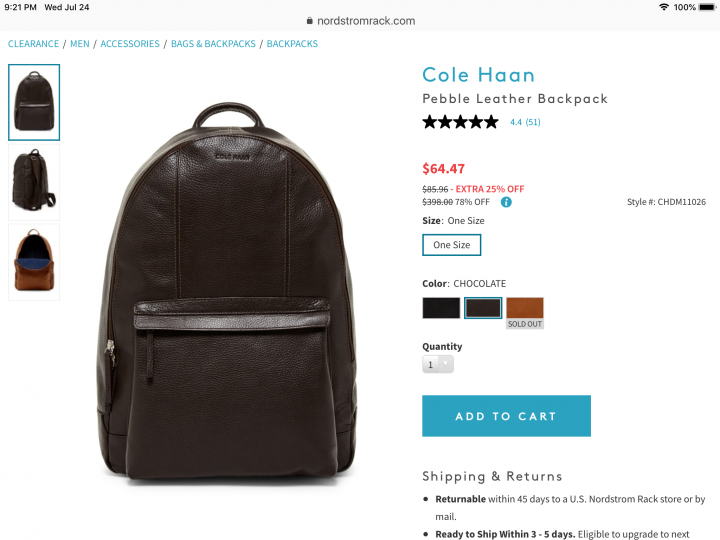This screenshot has width=720, height=540.
Task: Open the 4.4 (51) reviews link
Action: [525, 122]
